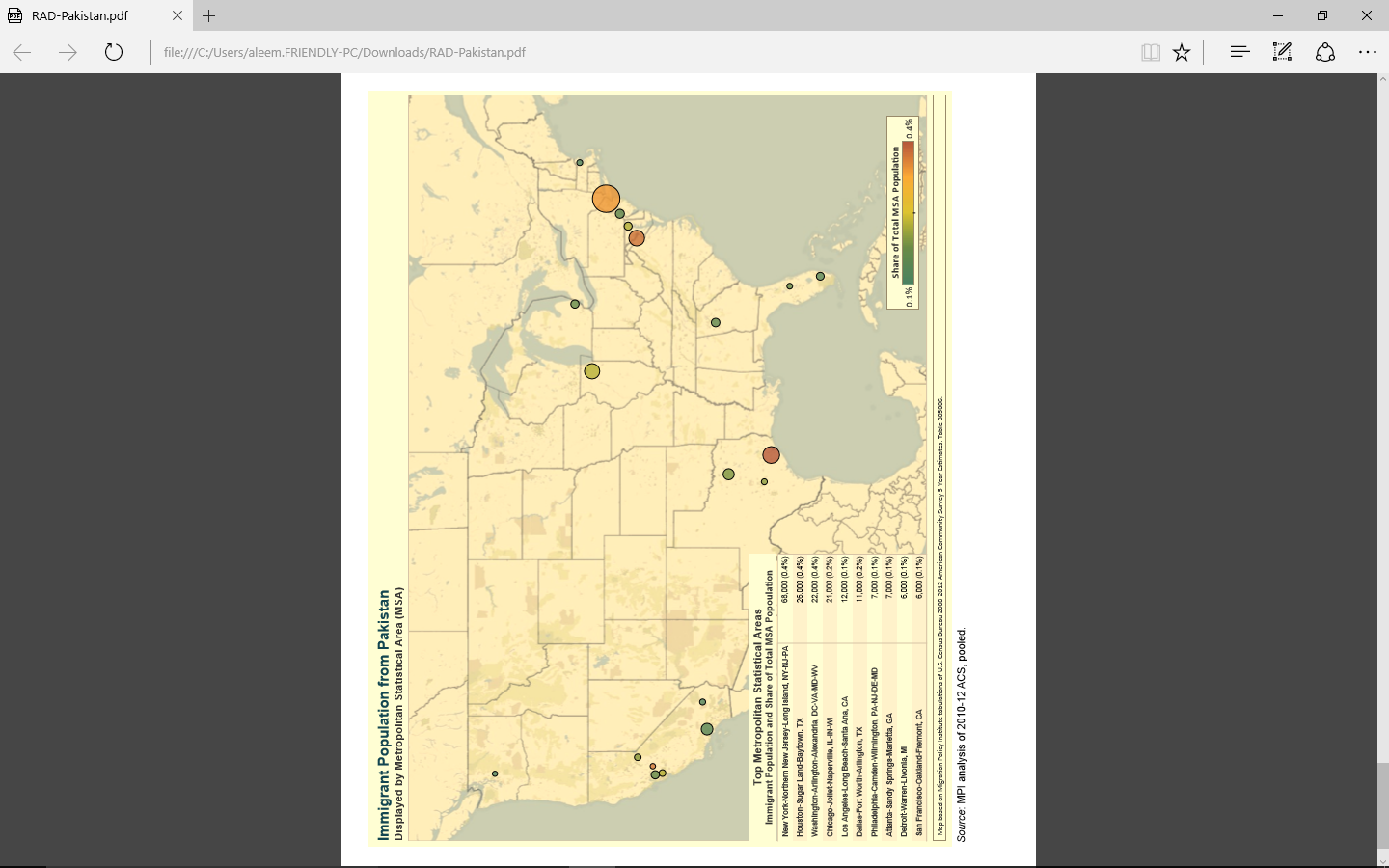Click the browser Forward arrow
The width and height of the screenshot is (1389, 868).
[68, 52]
